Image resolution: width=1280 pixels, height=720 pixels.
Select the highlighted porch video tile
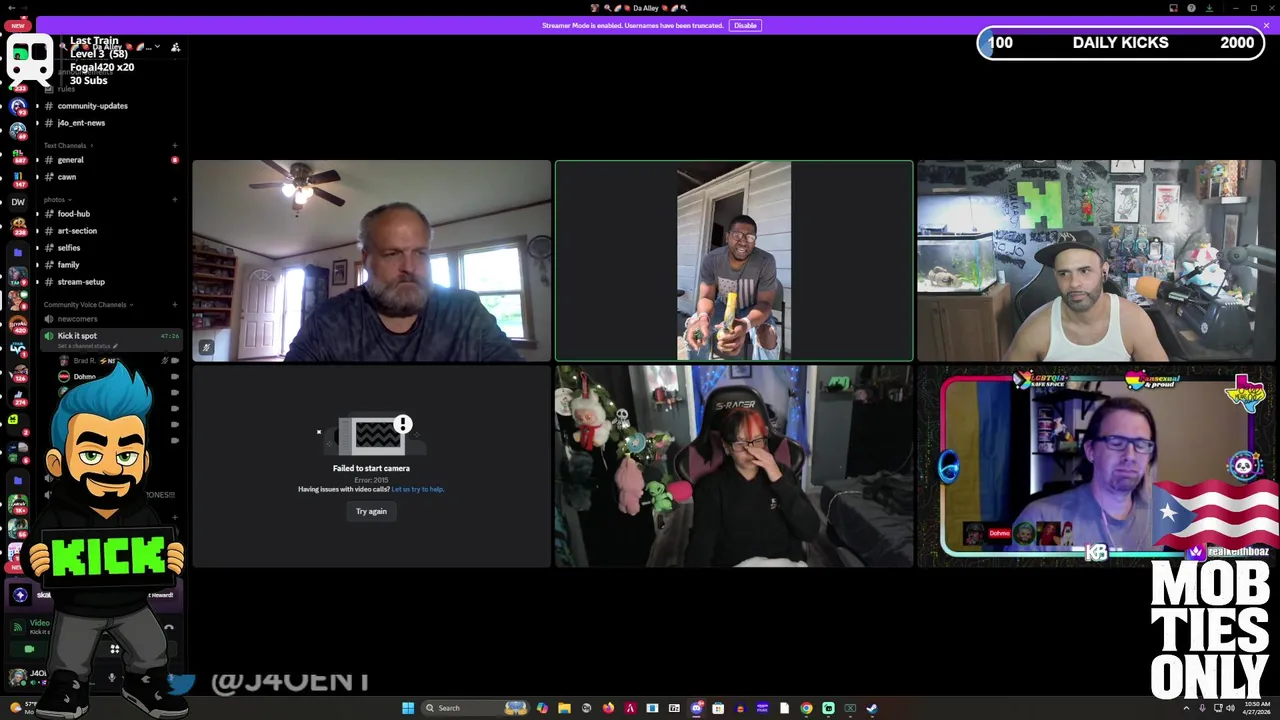[734, 261]
